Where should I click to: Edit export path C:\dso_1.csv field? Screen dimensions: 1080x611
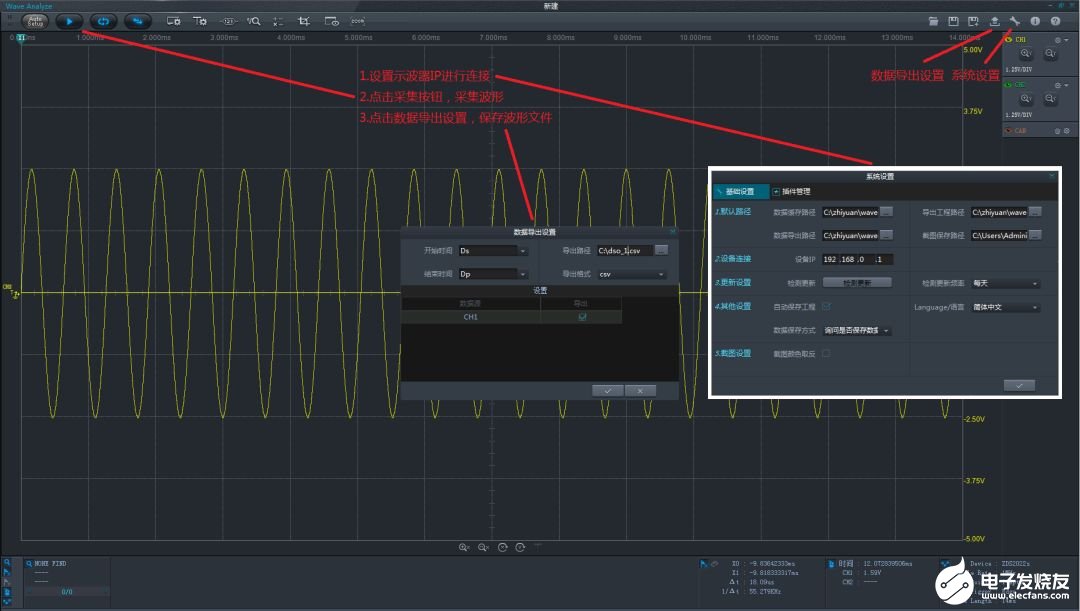click(x=624, y=251)
